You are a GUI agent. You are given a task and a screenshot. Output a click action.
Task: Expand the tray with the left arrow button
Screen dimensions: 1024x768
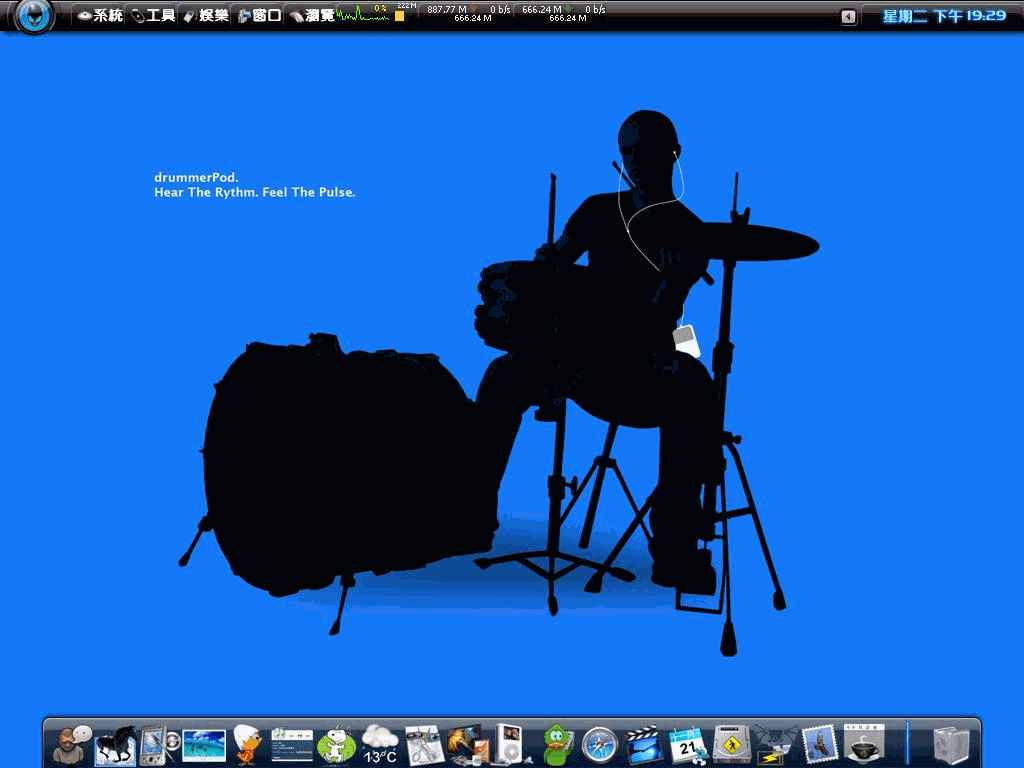848,17
